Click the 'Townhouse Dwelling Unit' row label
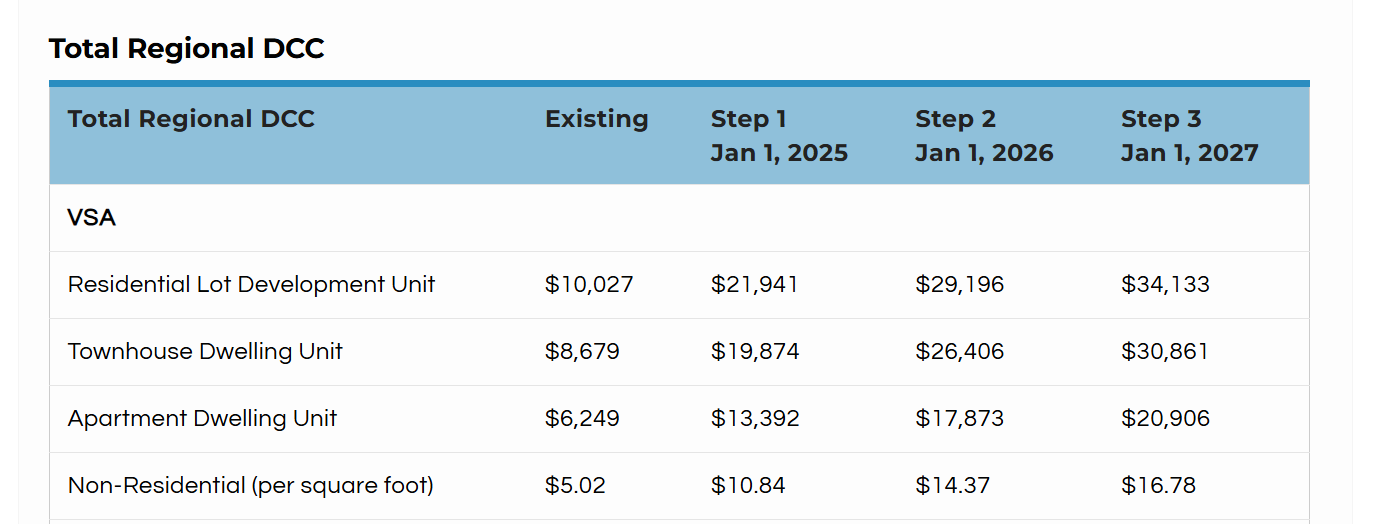Screen dimensions: 1373x524 (205, 352)
